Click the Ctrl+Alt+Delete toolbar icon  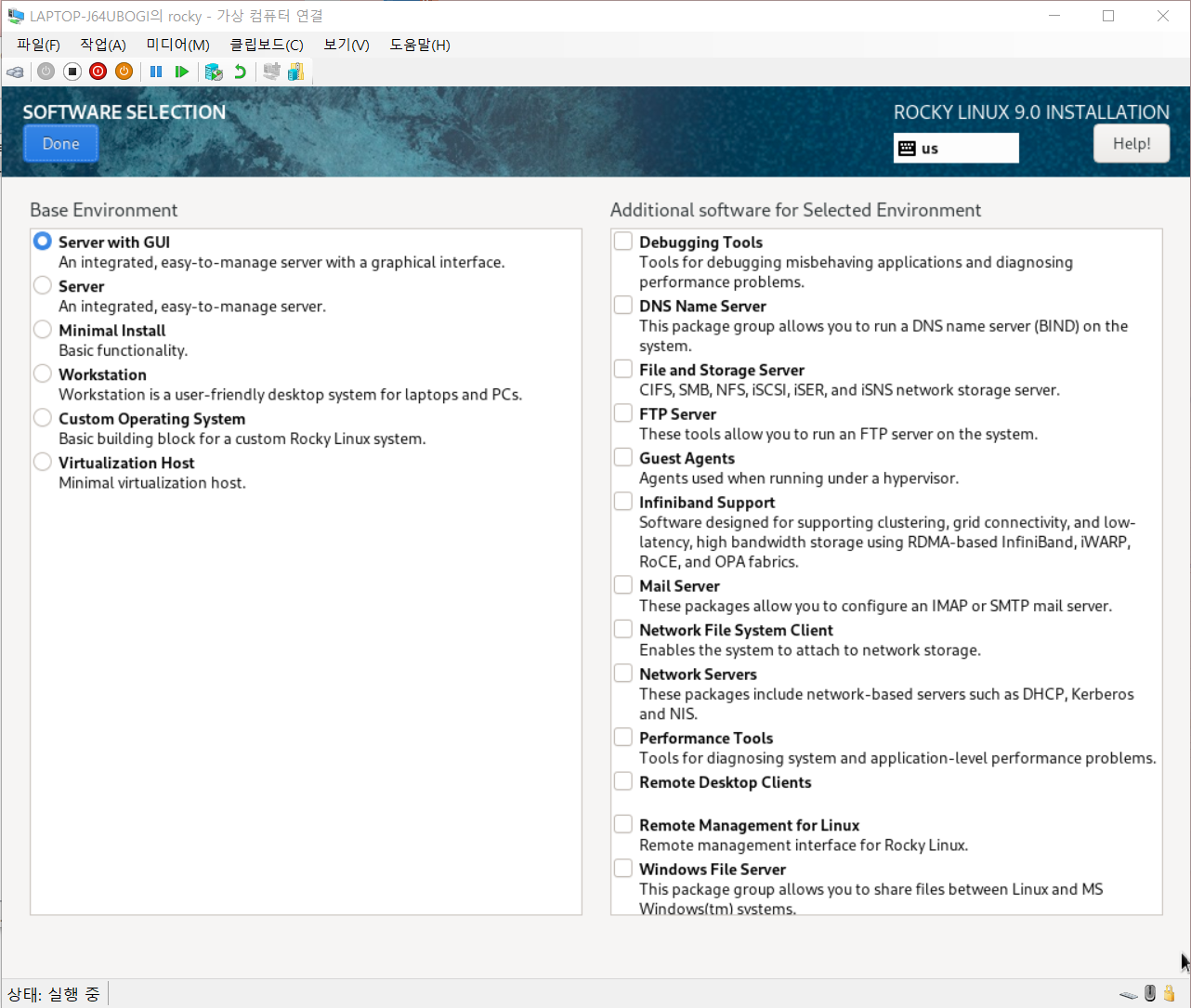tap(15, 72)
